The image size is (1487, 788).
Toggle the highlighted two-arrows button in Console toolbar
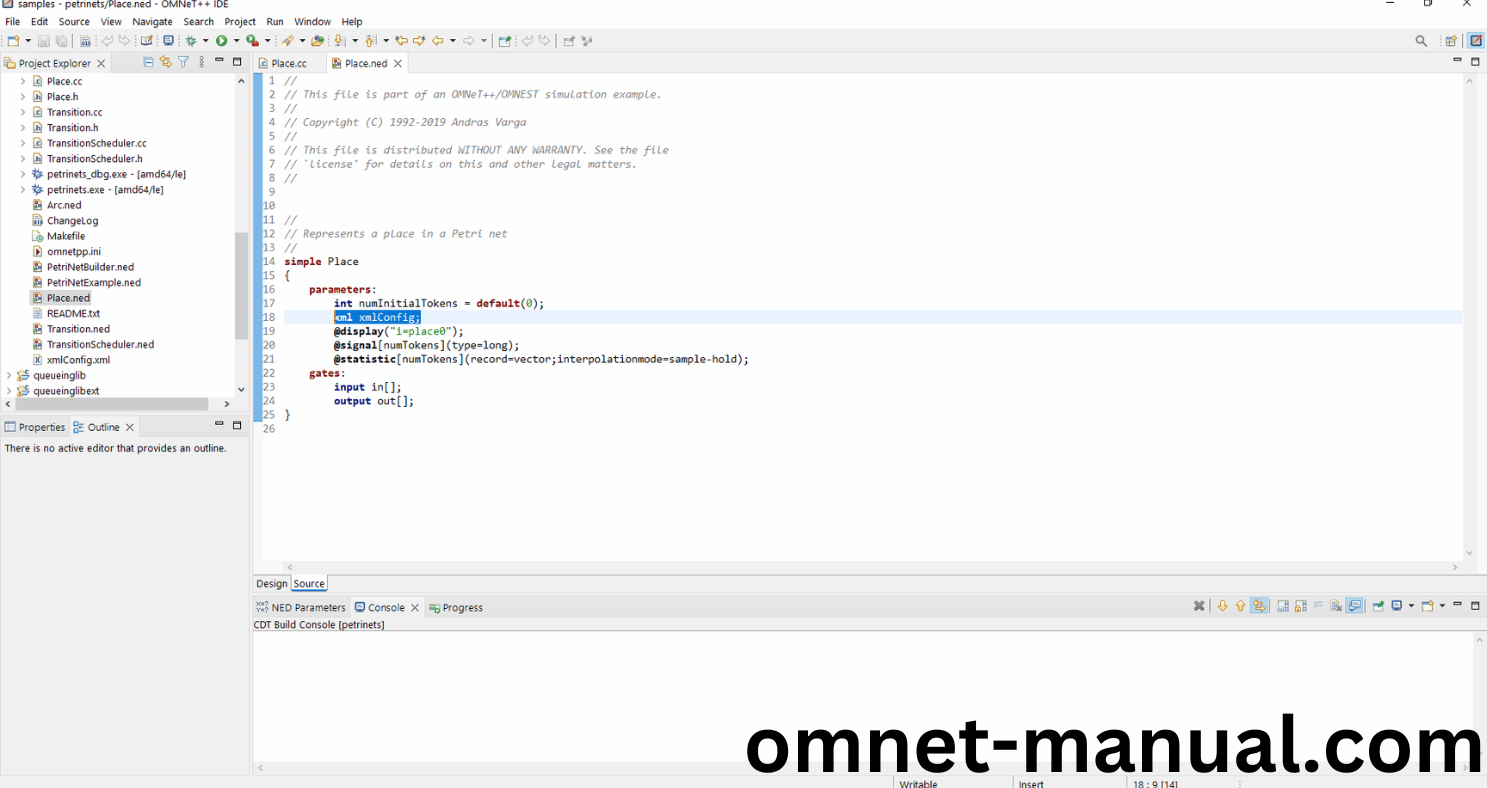(1259, 606)
